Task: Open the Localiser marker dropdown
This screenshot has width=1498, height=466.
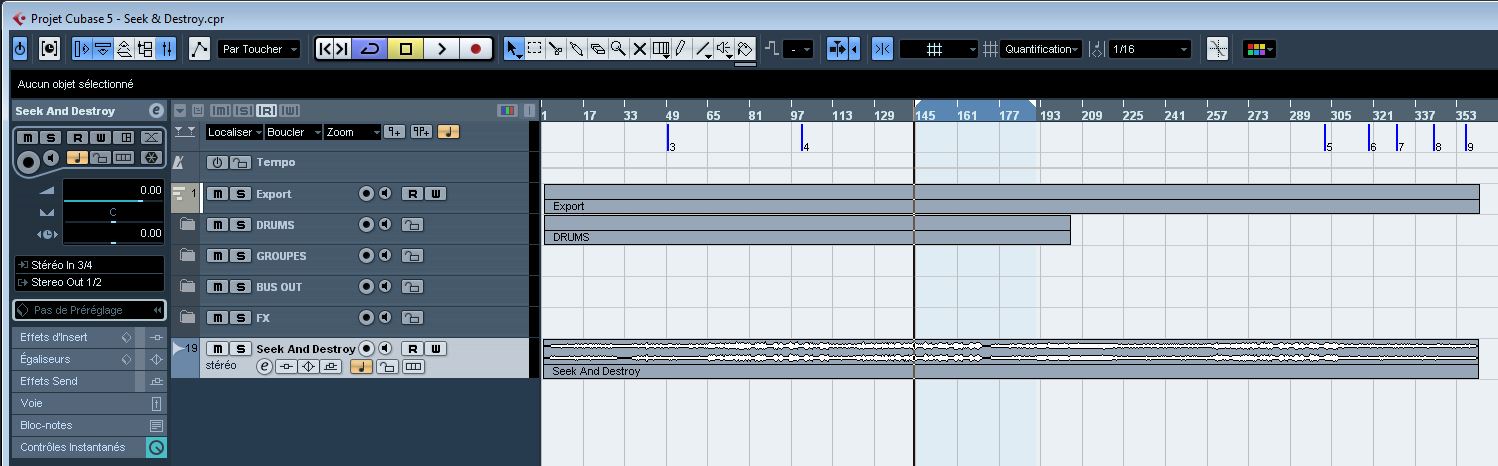Action: [x=234, y=132]
